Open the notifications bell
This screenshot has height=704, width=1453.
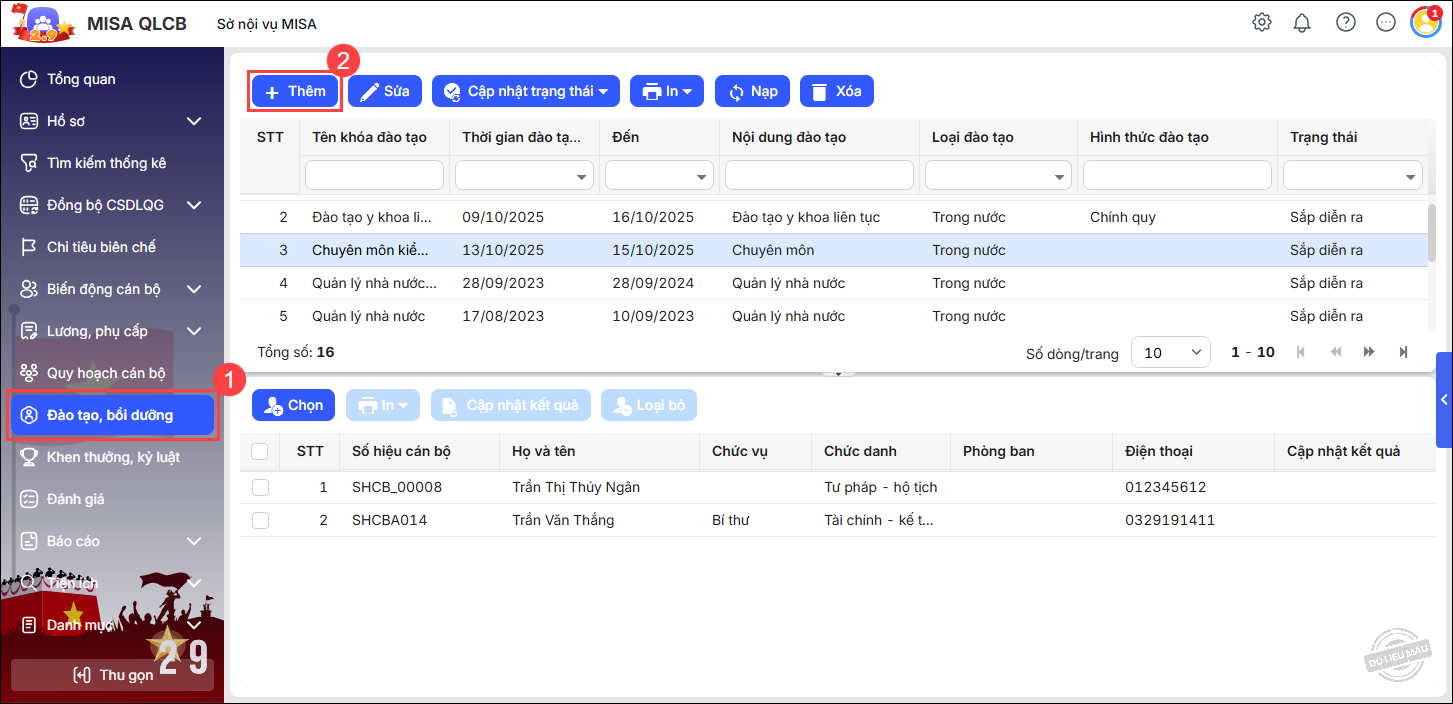point(1302,22)
